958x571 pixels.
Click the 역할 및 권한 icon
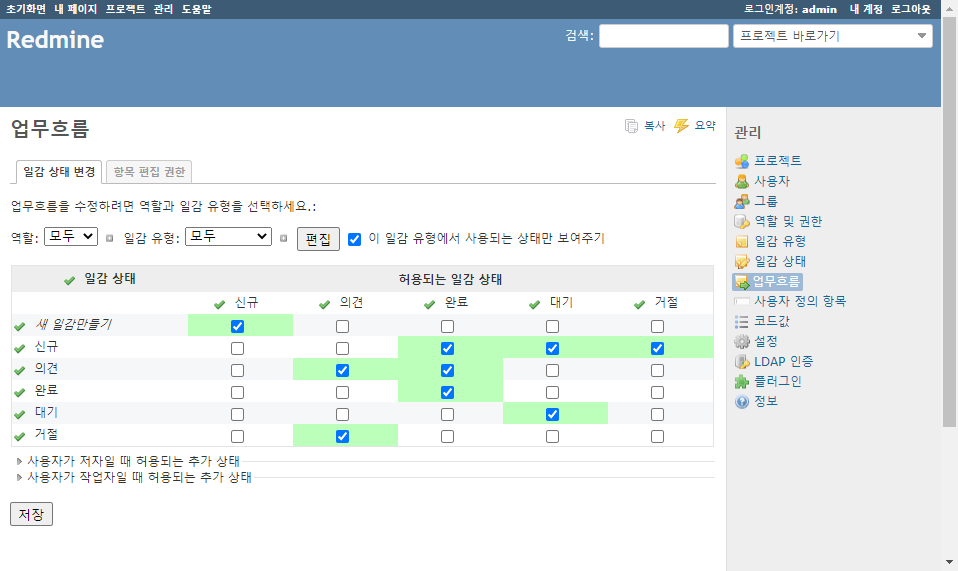point(742,222)
